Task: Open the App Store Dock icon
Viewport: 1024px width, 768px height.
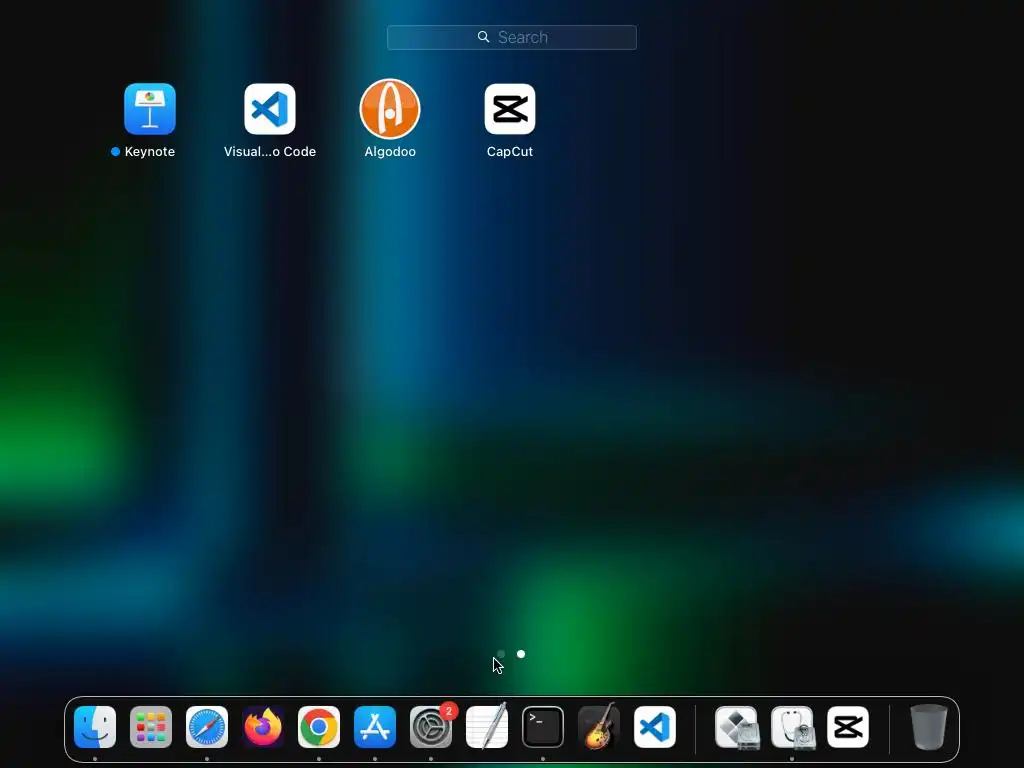Action: [x=375, y=727]
